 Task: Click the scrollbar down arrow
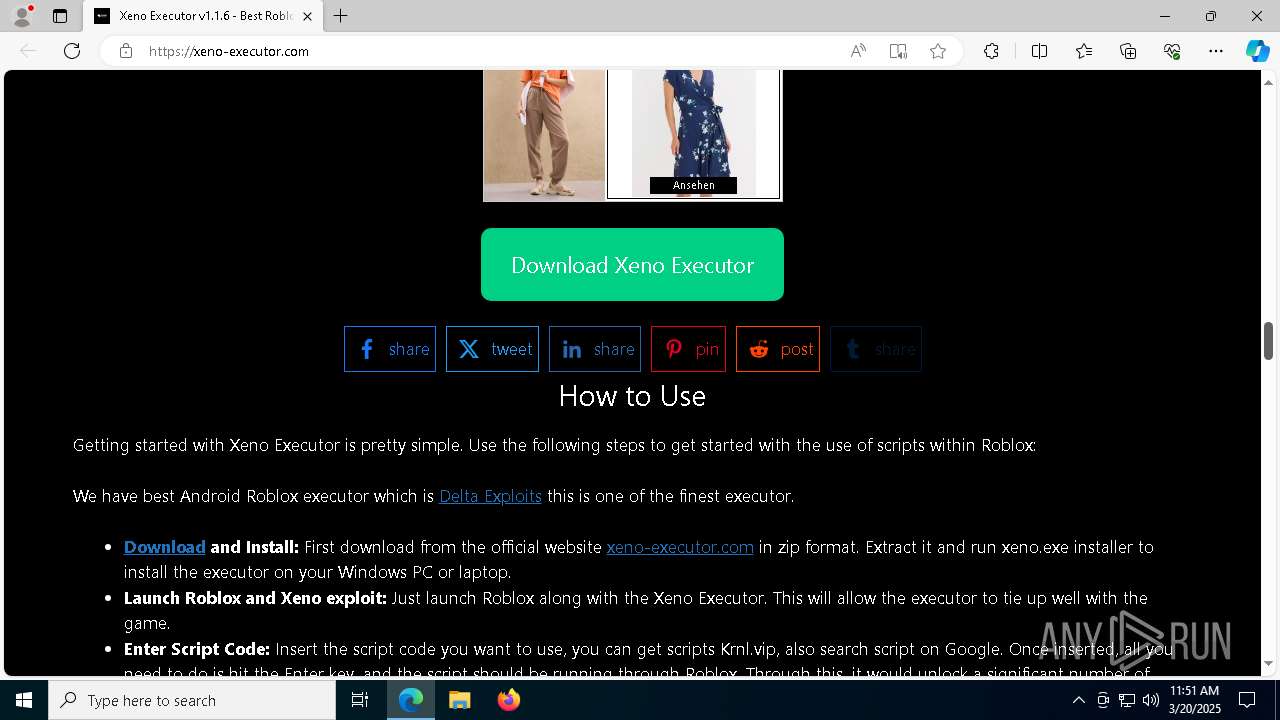tap(1268, 664)
